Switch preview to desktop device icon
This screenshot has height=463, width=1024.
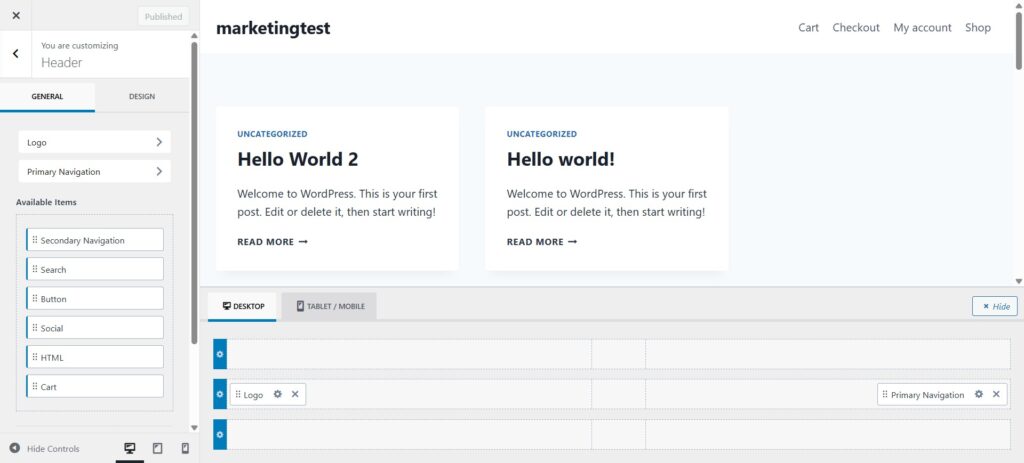pyautogui.click(x=129, y=449)
